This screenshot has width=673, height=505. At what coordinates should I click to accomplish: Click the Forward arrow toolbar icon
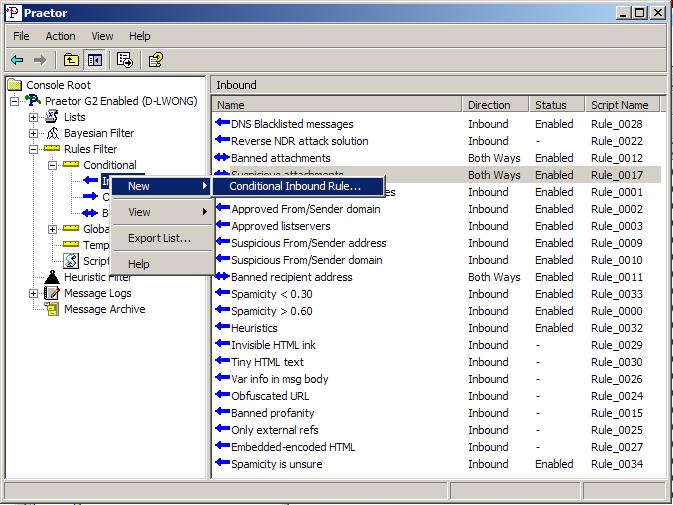click(40, 60)
